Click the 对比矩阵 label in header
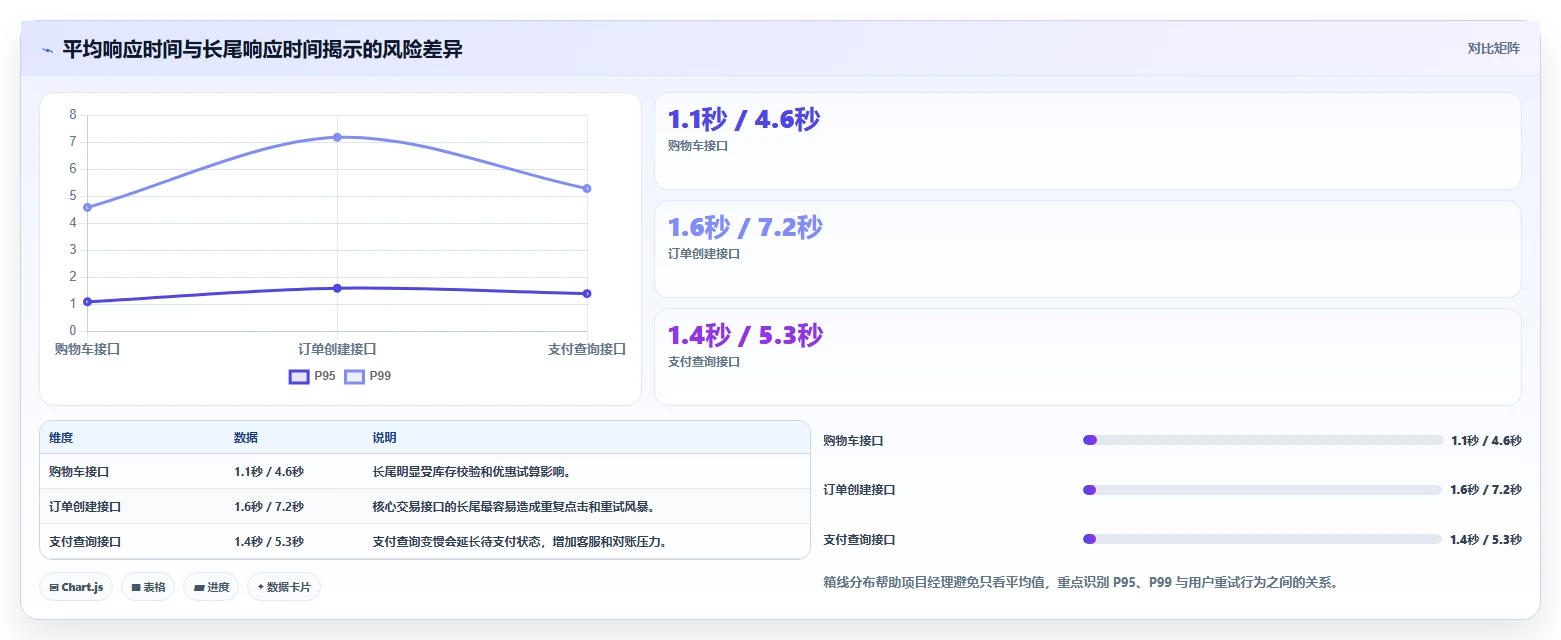Image resolution: width=1561 pixels, height=640 pixels. 1493,49
